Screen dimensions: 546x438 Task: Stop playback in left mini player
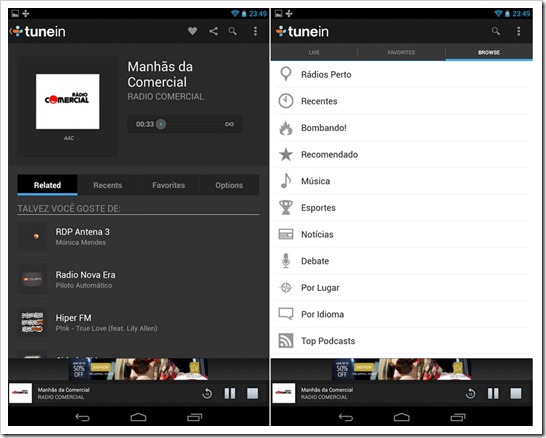coord(252,394)
